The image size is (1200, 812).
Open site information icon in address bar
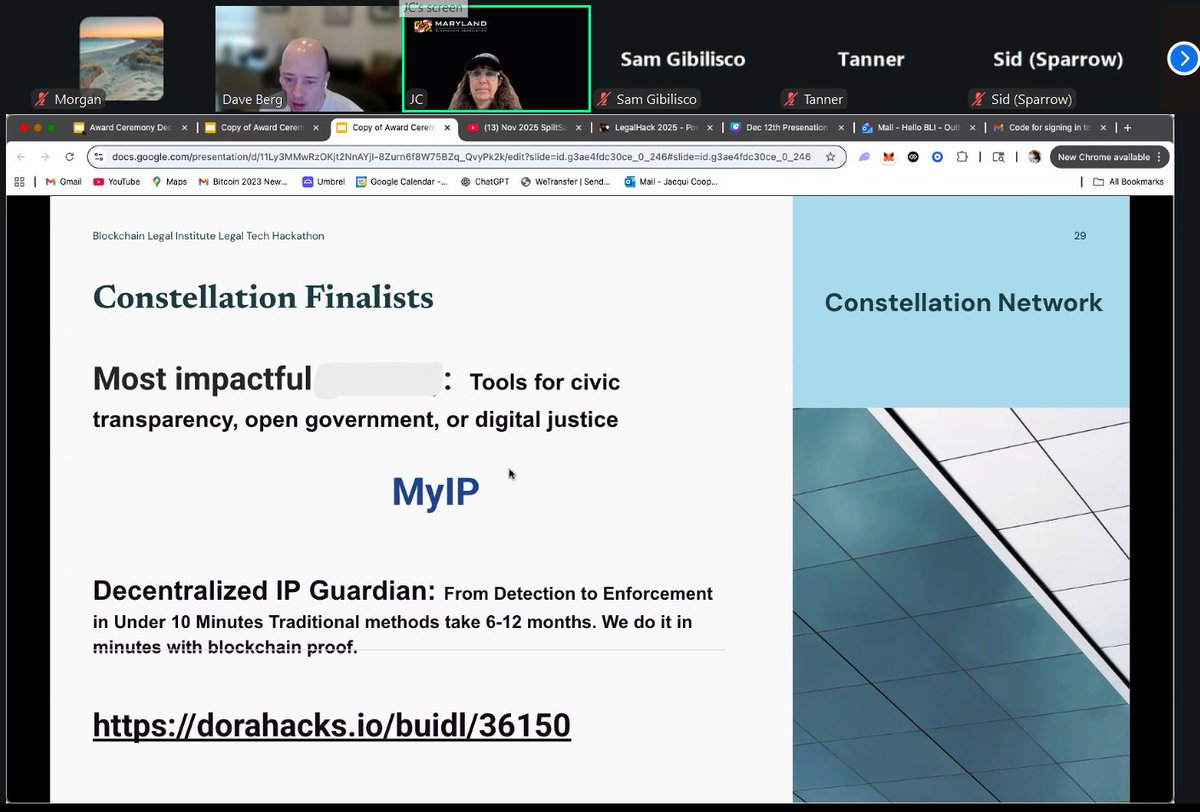pyautogui.click(x=97, y=157)
